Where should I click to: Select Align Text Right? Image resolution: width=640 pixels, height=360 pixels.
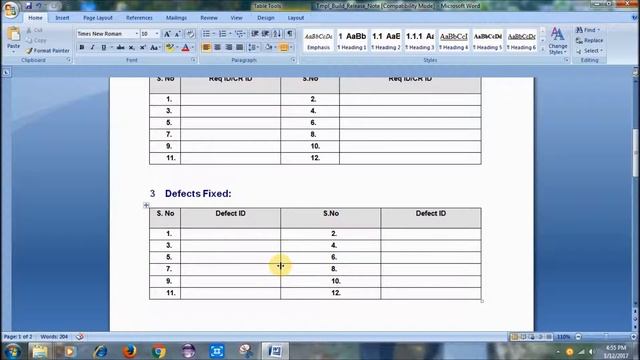(229, 47)
